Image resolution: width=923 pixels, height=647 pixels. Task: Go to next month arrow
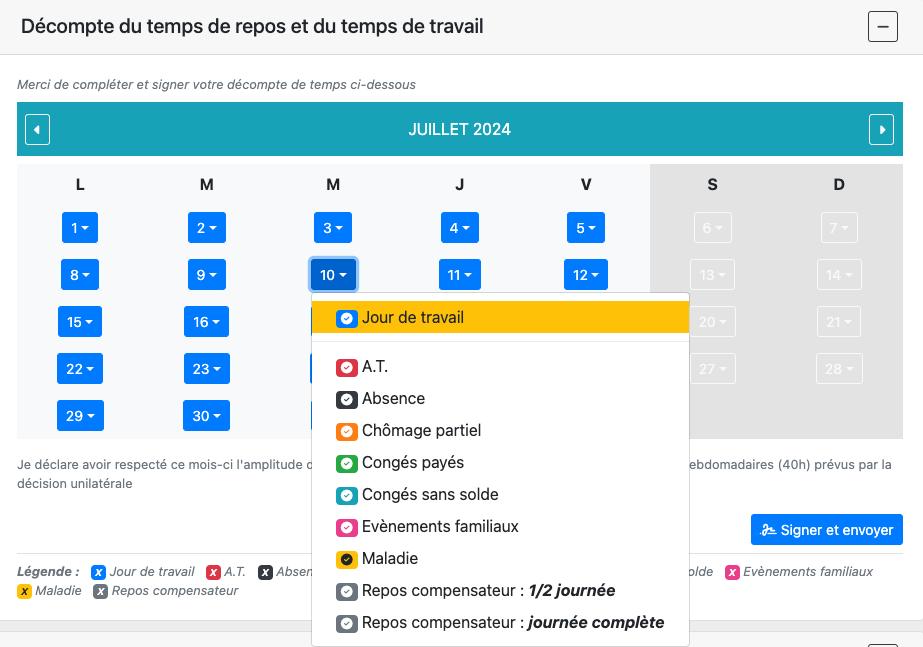881,129
